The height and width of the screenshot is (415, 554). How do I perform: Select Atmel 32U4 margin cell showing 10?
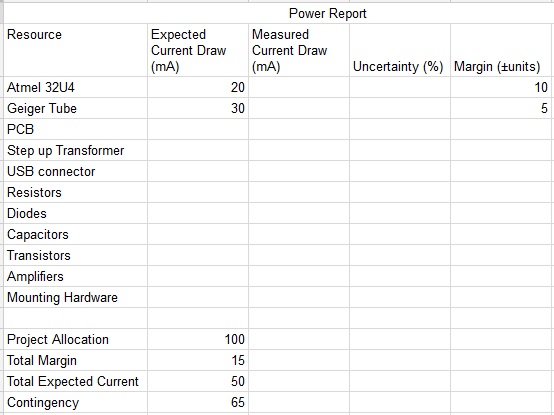501,87
